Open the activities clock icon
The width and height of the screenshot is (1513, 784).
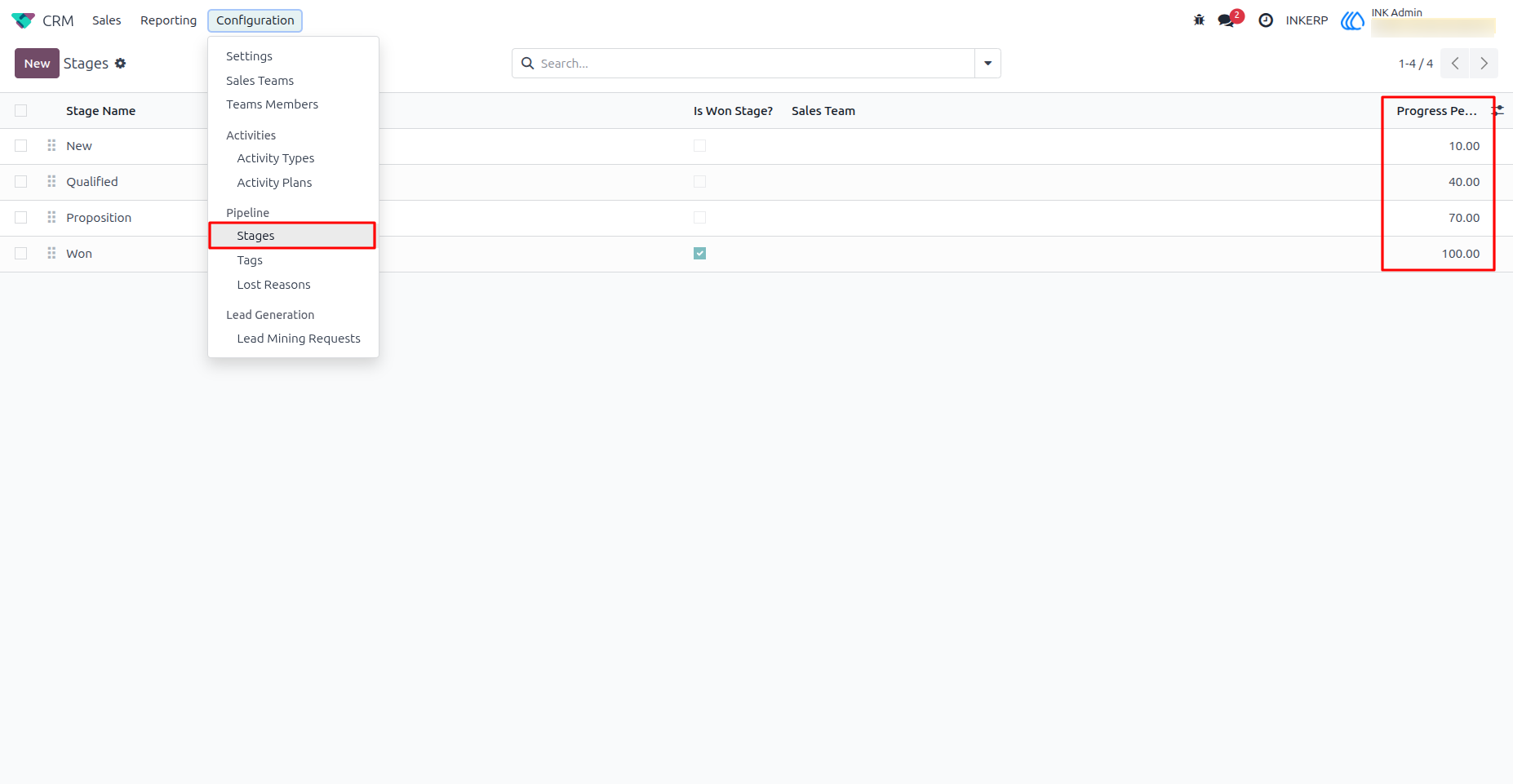click(1266, 20)
